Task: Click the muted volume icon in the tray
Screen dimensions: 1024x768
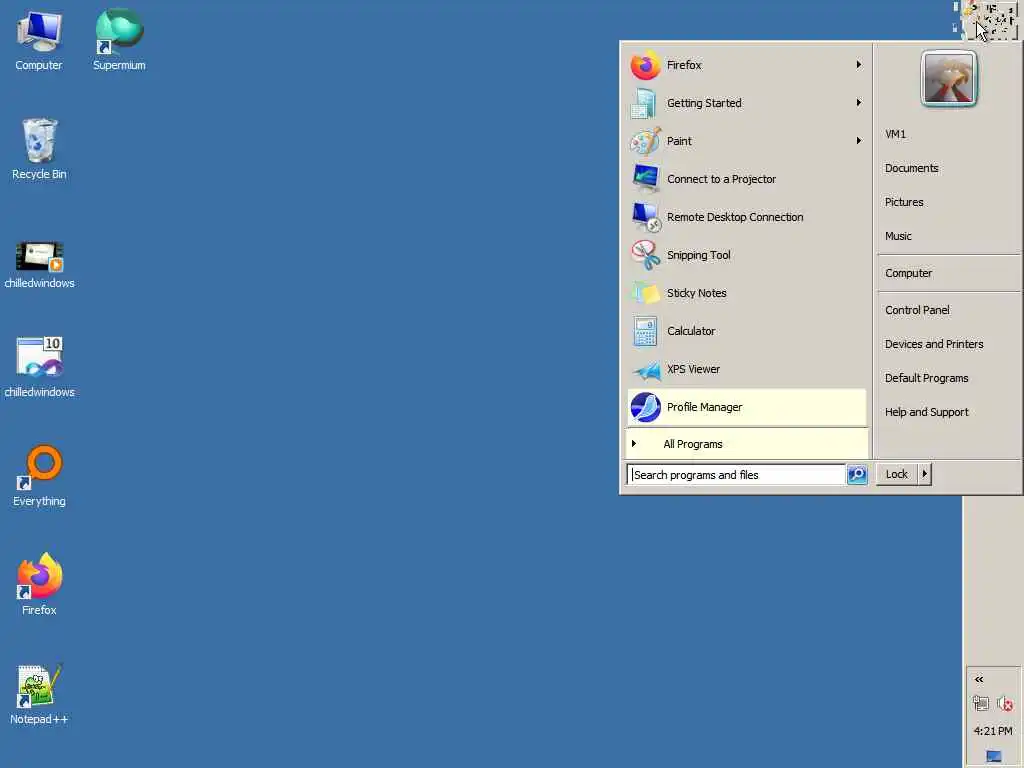Action: pyautogui.click(x=1005, y=703)
